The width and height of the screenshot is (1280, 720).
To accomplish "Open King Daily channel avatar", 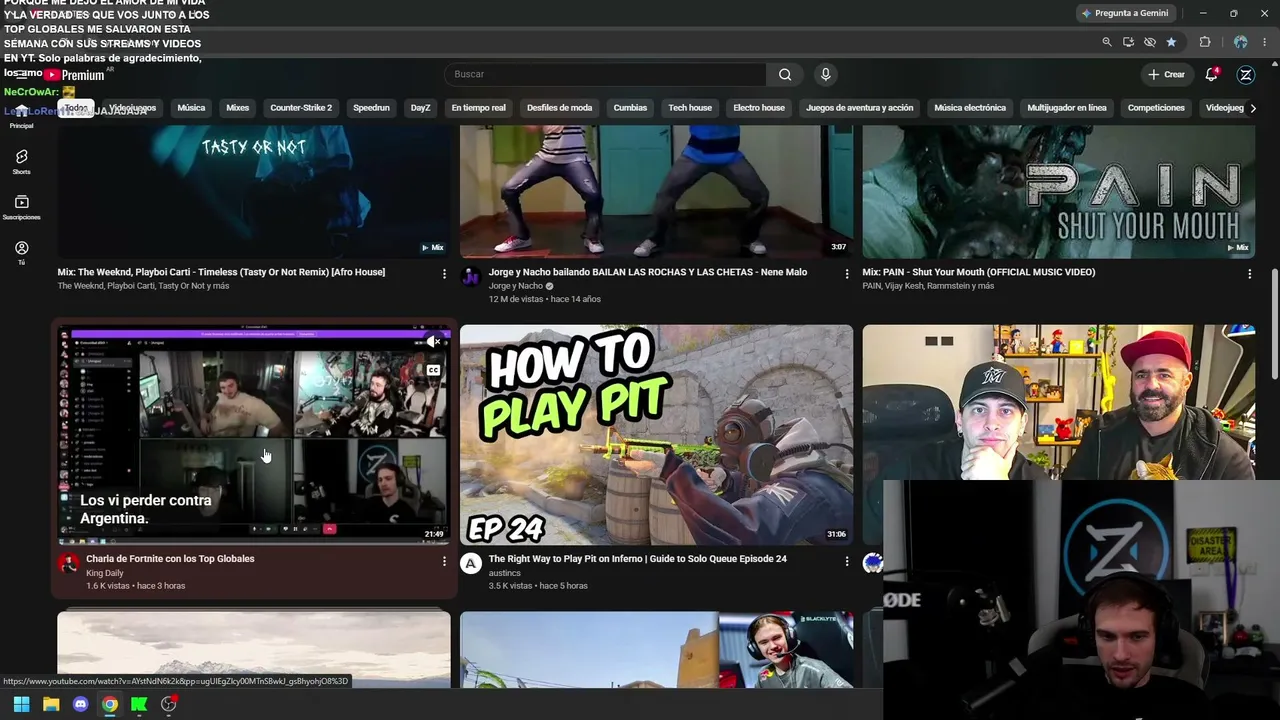I will pyautogui.click(x=69, y=563).
